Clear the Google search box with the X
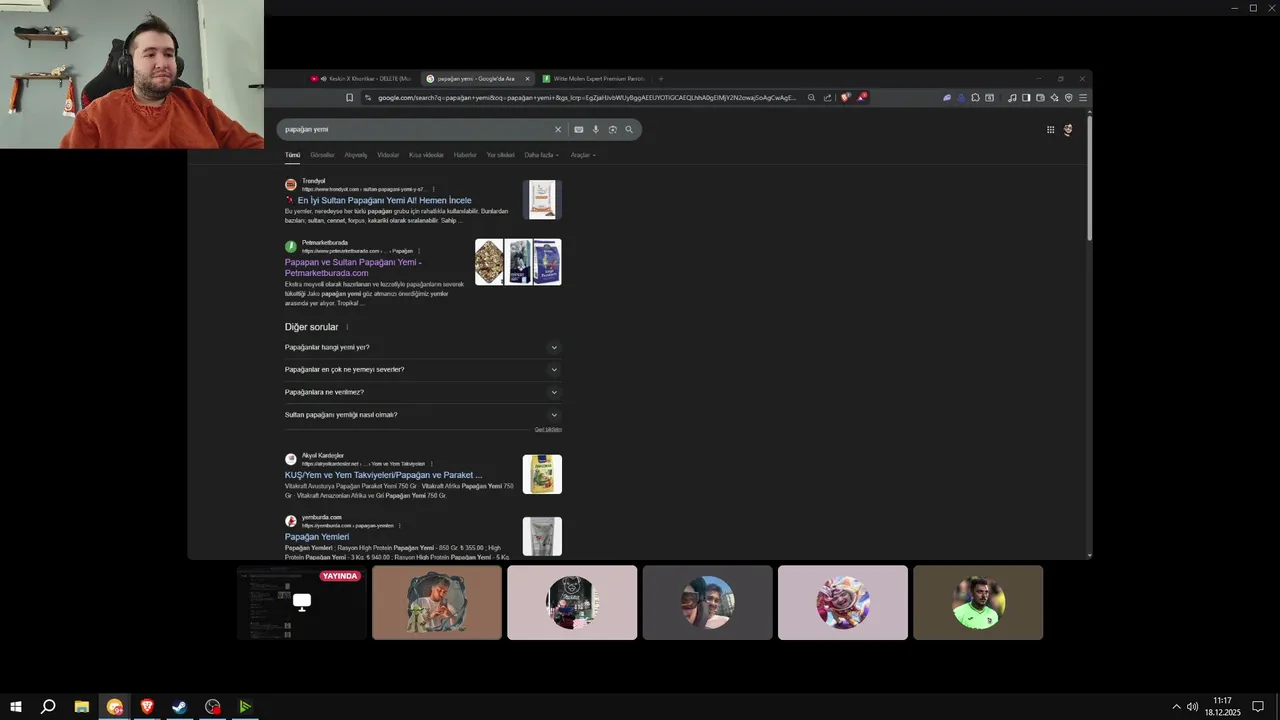The width and height of the screenshot is (1280, 720). (558, 129)
